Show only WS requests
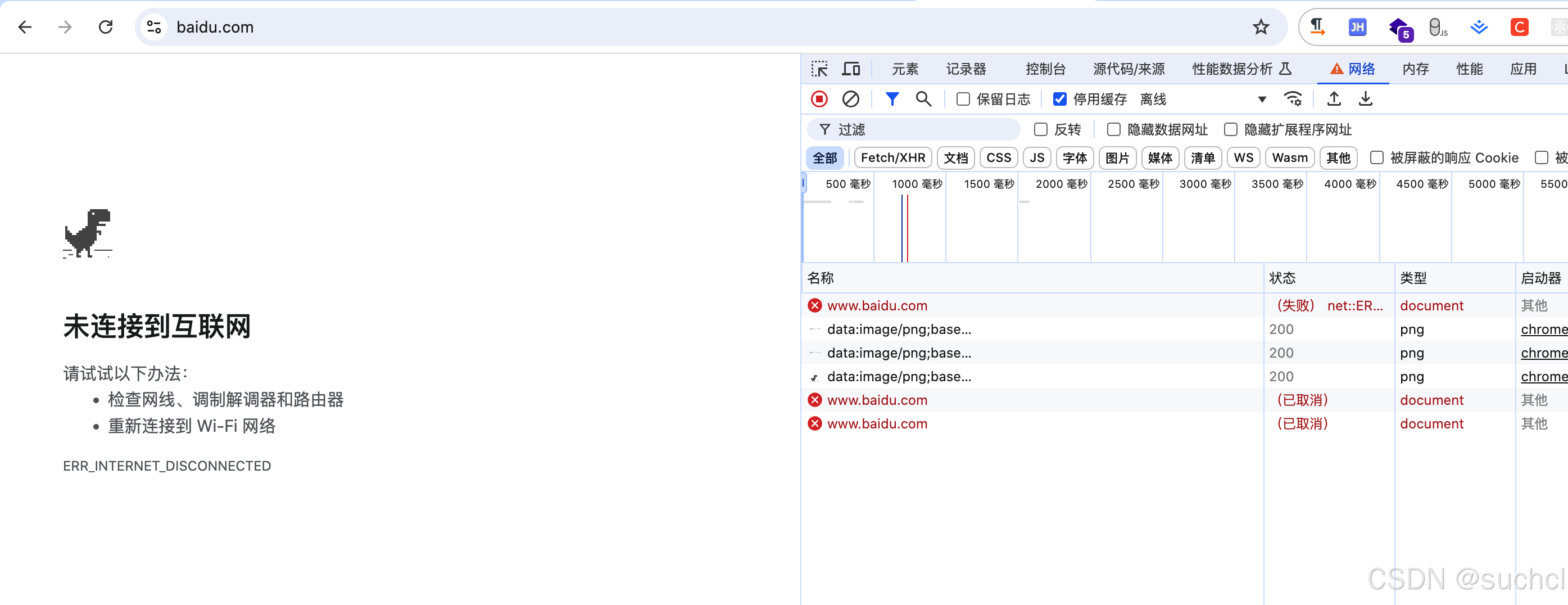The width and height of the screenshot is (1568, 605). (x=1243, y=158)
